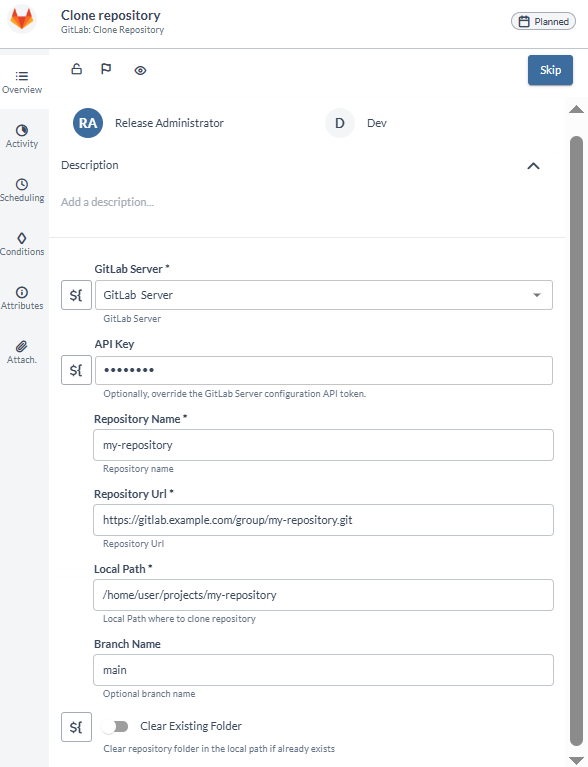Click the 'Clear Existing Folder' label
This screenshot has height=767, width=588.
click(191, 726)
